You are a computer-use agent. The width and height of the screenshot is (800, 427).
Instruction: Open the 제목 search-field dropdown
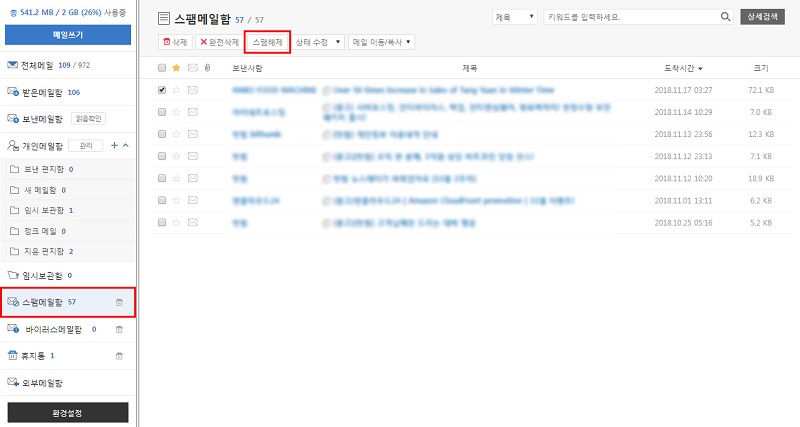(x=515, y=17)
